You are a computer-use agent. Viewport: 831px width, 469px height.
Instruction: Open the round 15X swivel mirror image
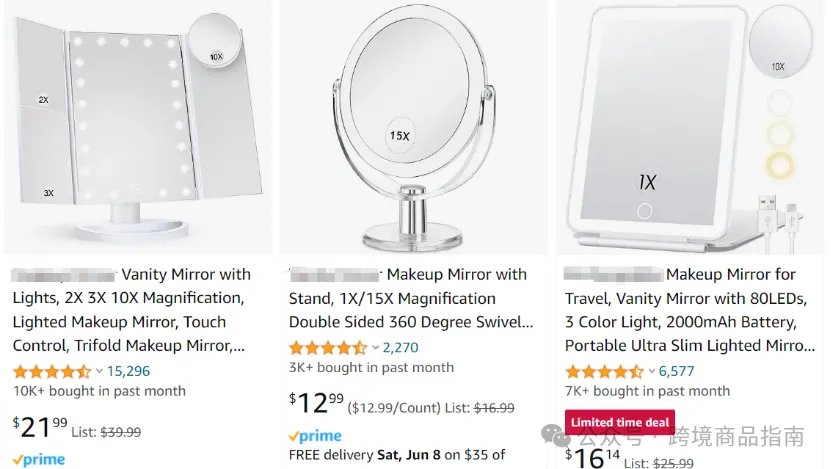coord(414,128)
